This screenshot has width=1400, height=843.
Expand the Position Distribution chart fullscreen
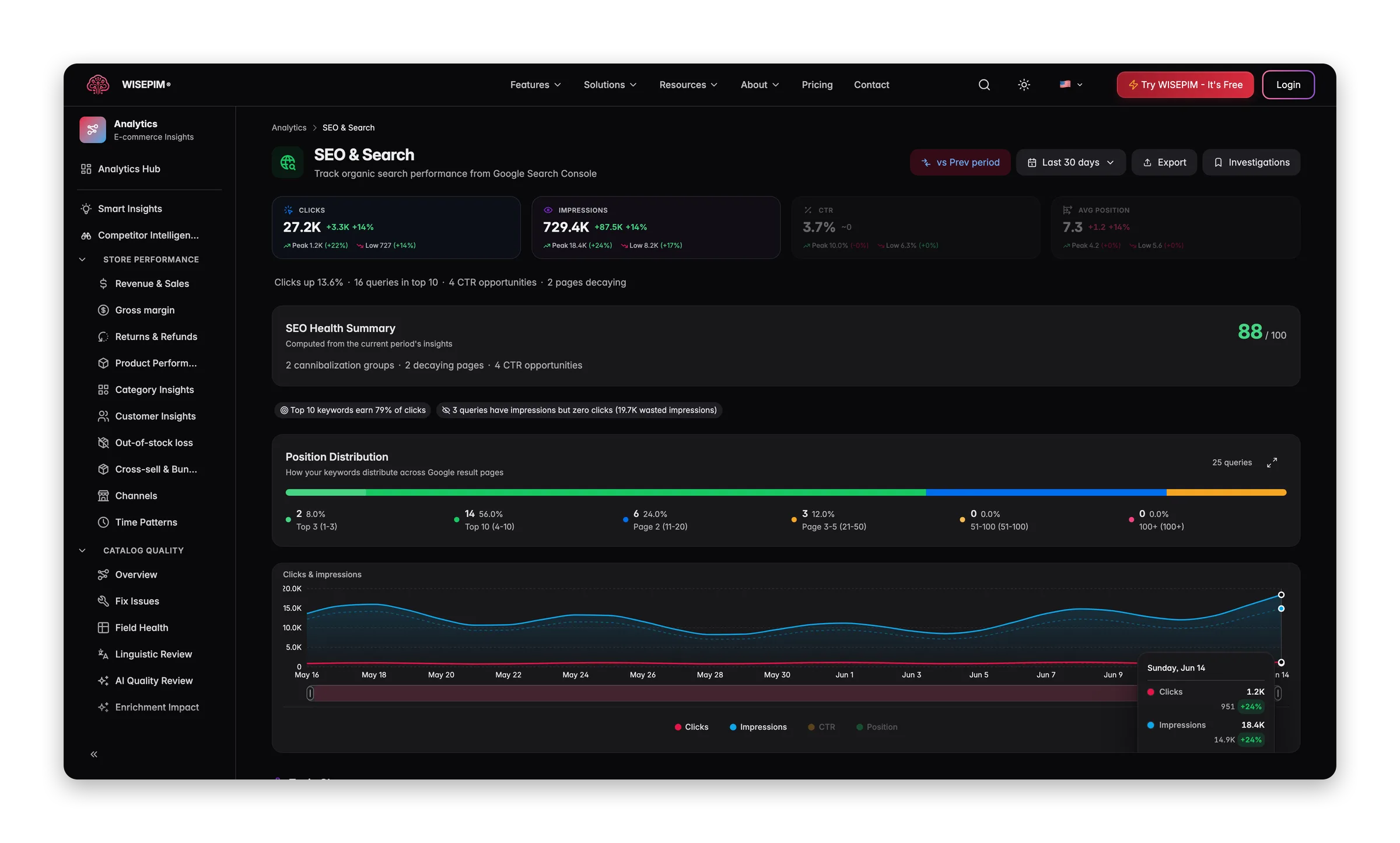click(1272, 462)
